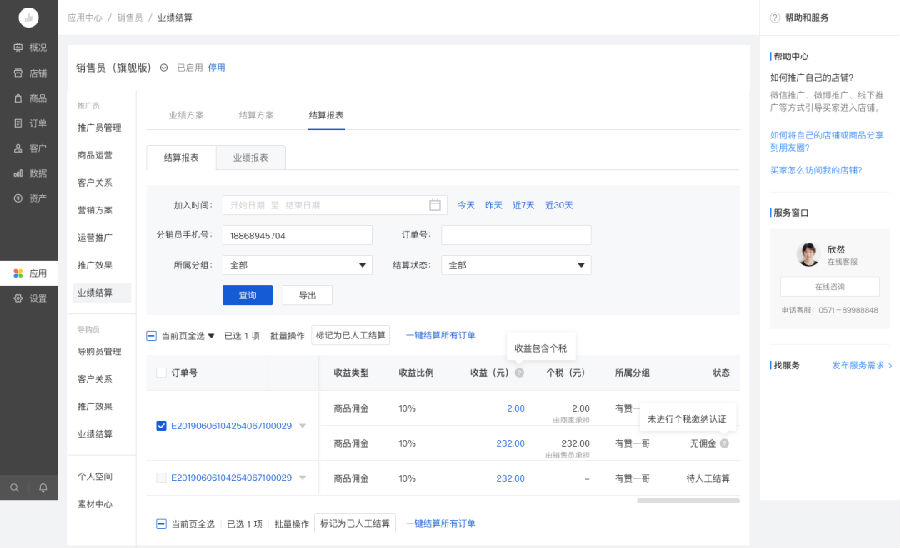Click top 标记为已人工结算 button

point(351,335)
